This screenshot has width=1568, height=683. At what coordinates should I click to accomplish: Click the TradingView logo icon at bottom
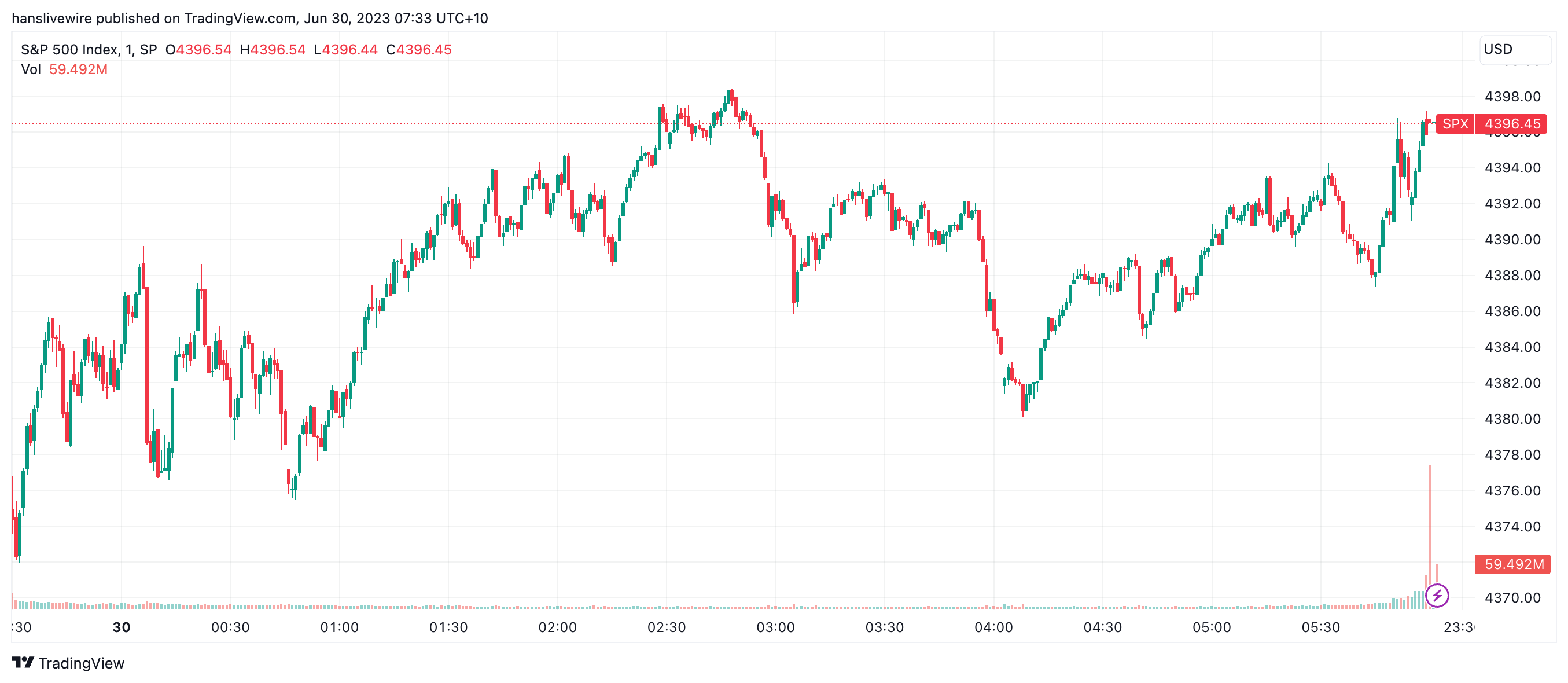coord(23,662)
